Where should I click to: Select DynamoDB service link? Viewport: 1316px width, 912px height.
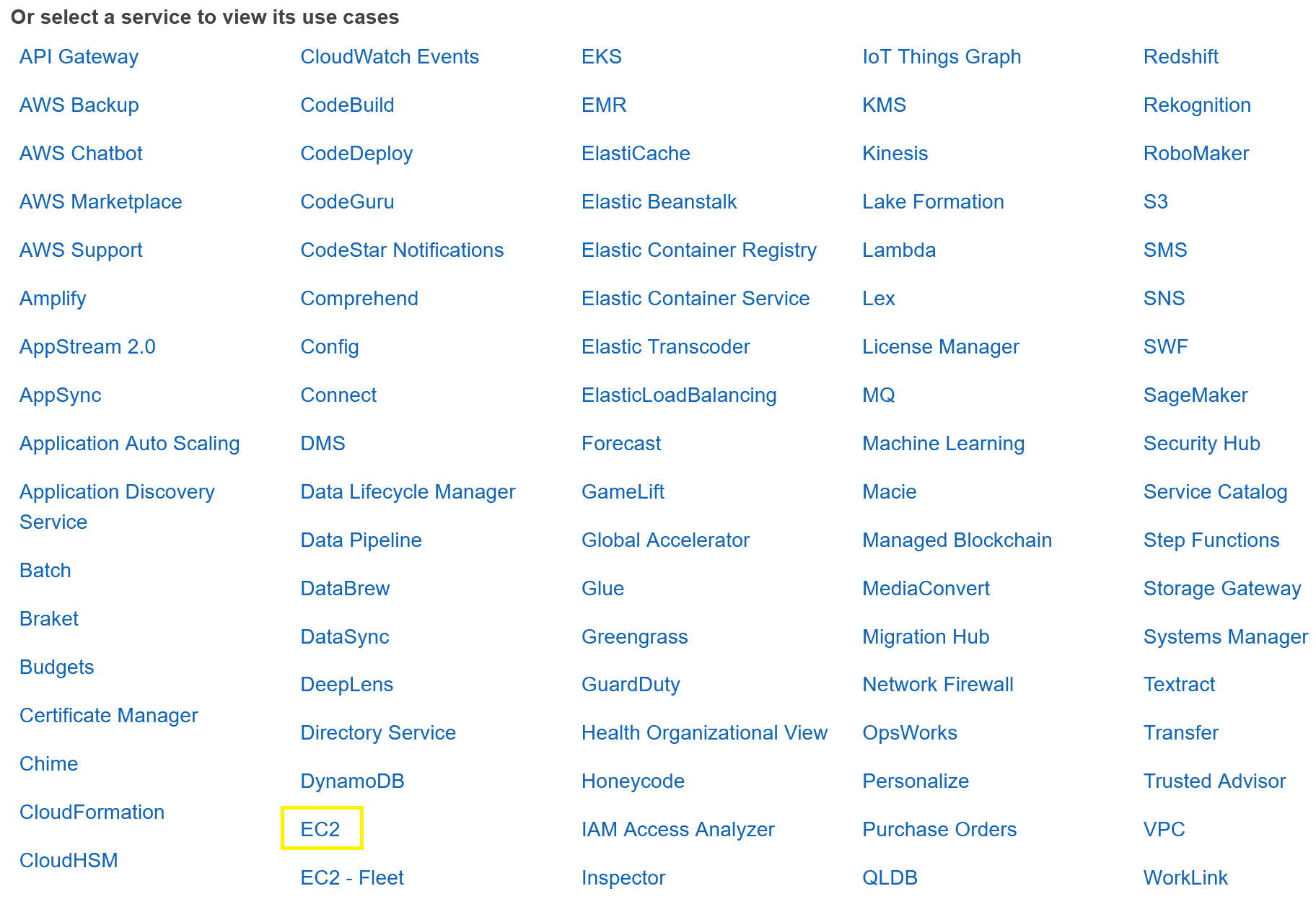[x=353, y=781]
